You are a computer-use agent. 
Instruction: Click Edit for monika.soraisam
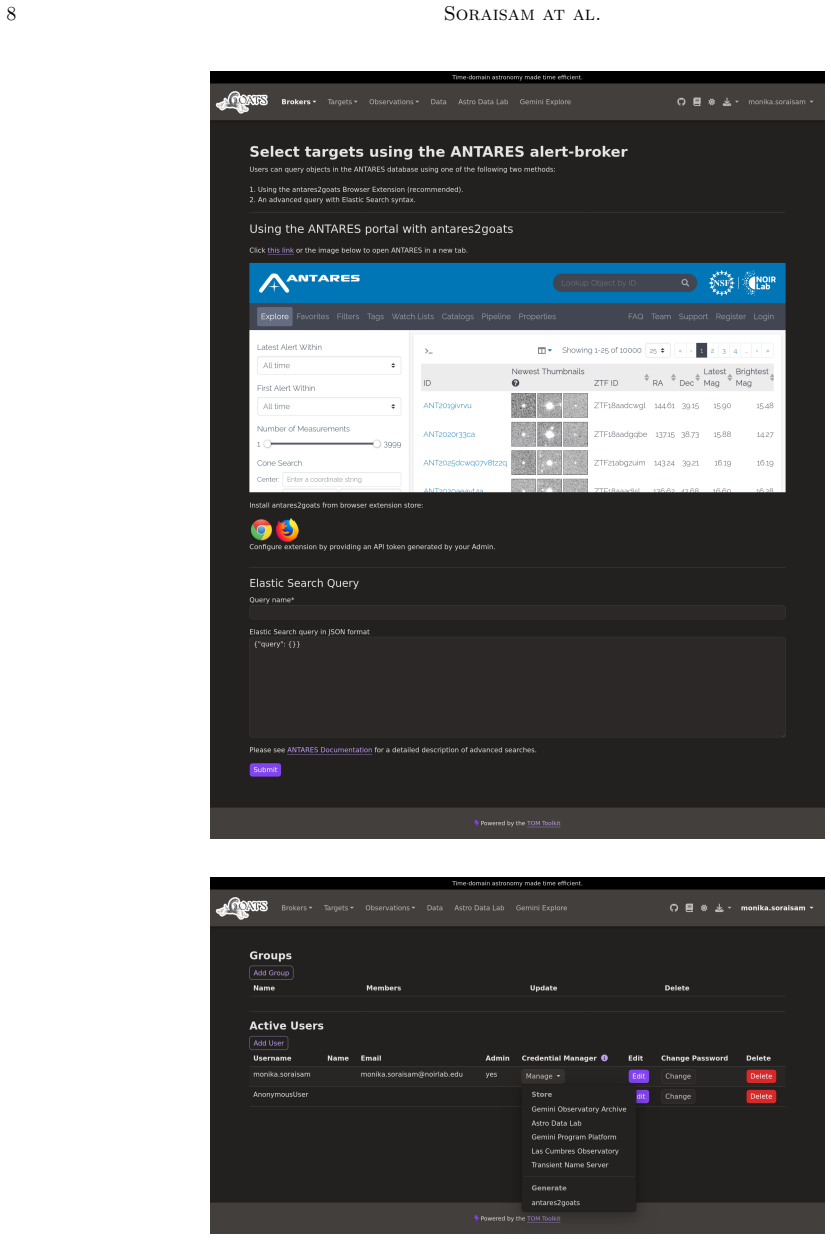638,1076
